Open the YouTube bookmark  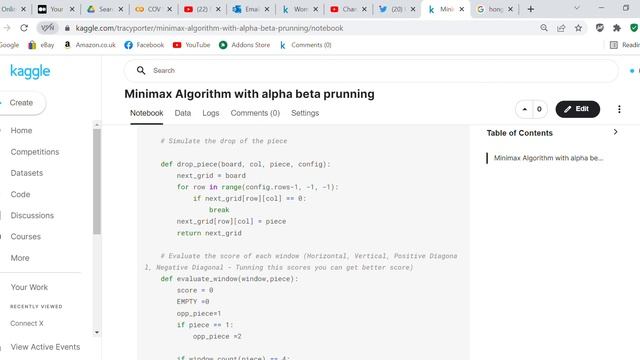[191, 45]
